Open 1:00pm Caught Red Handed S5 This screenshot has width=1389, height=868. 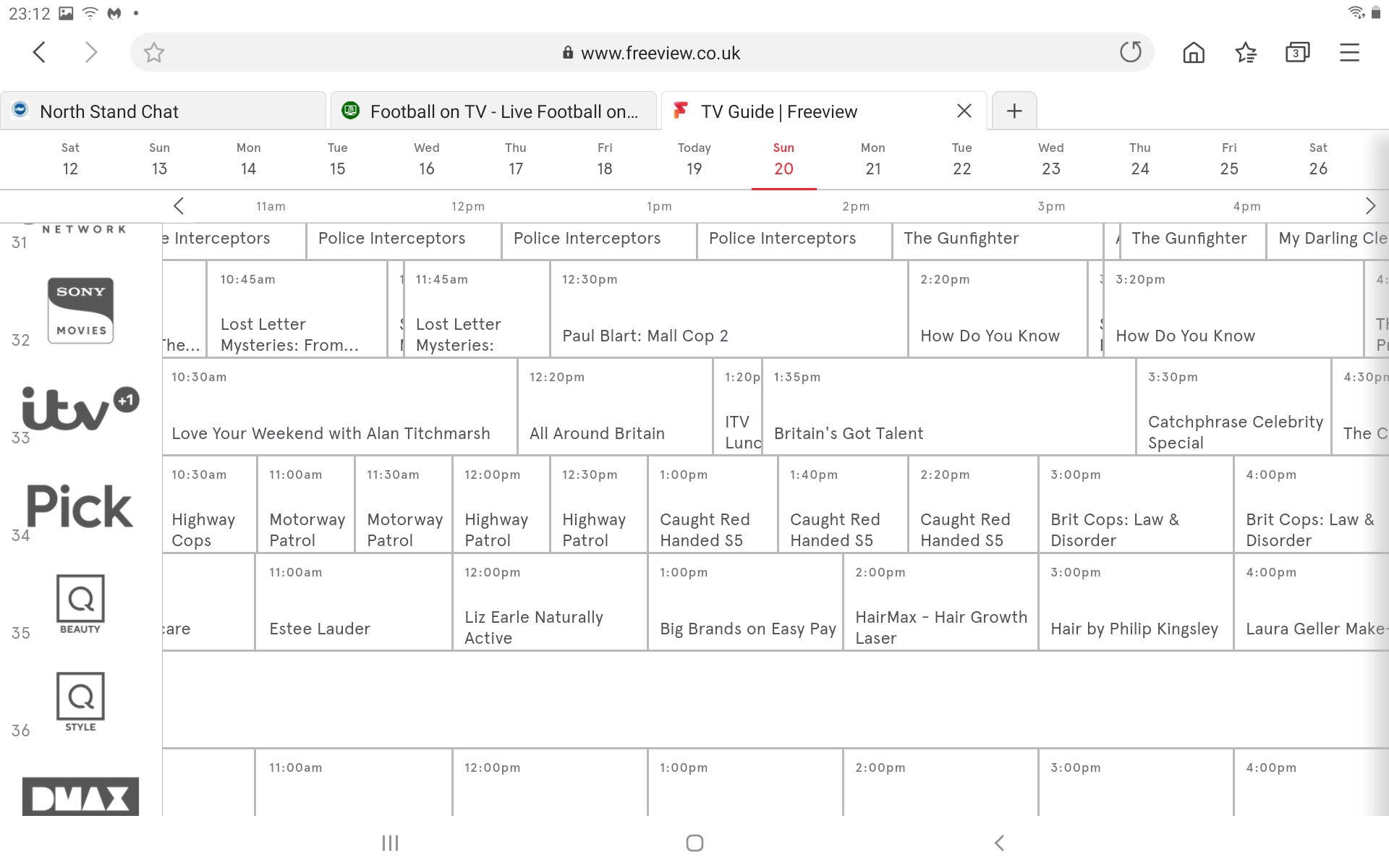pos(713,504)
